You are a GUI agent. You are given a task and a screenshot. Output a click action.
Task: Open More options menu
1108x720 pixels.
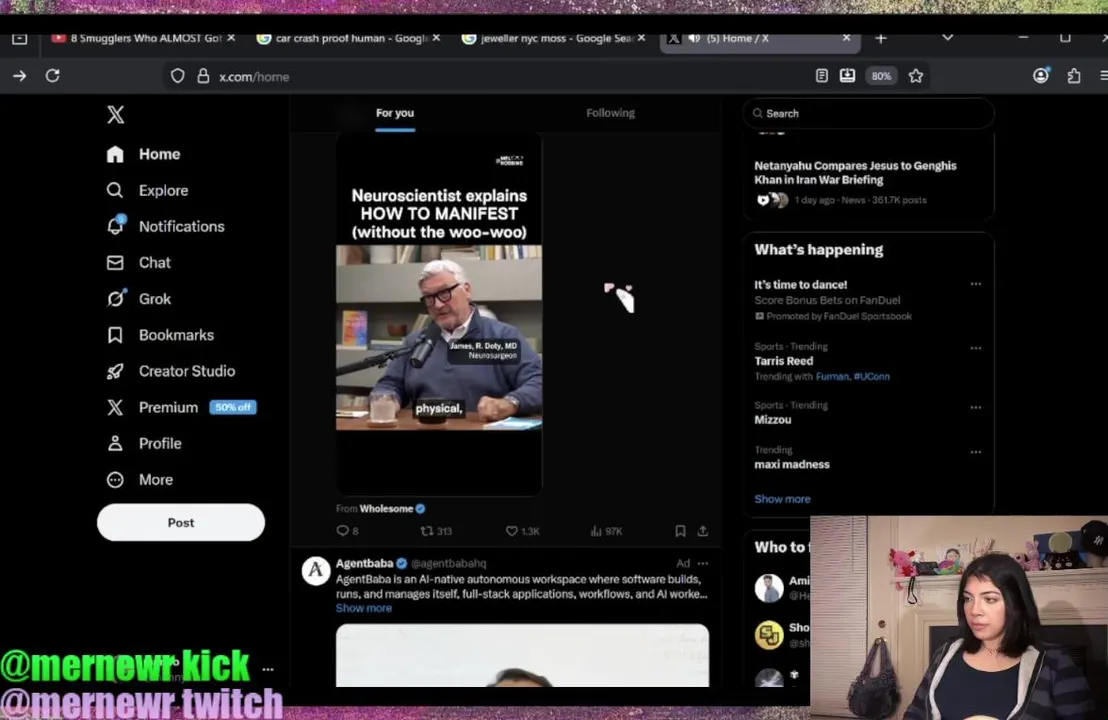139,480
